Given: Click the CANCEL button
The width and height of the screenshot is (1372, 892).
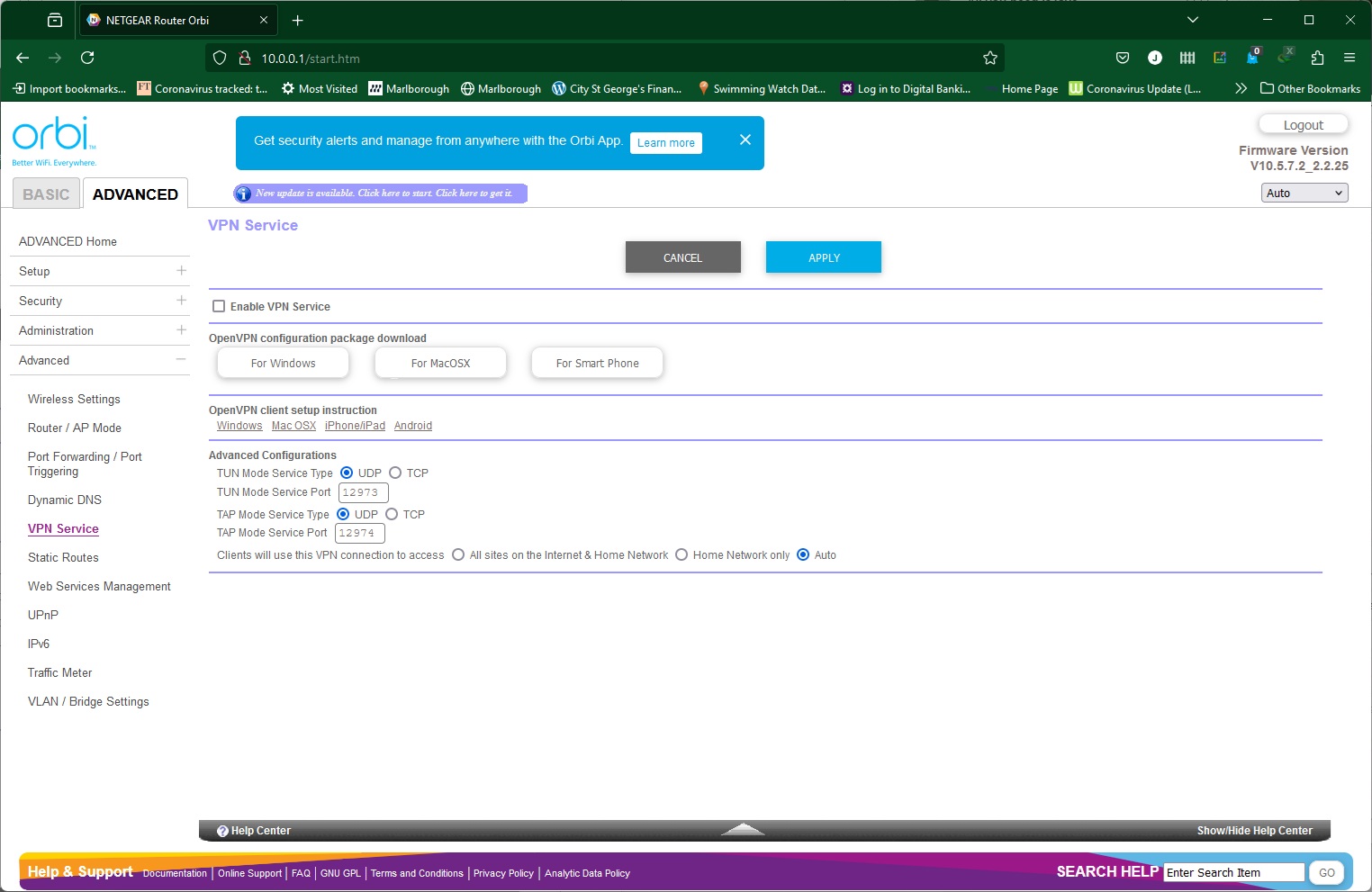Looking at the screenshot, I should click(x=682, y=257).
